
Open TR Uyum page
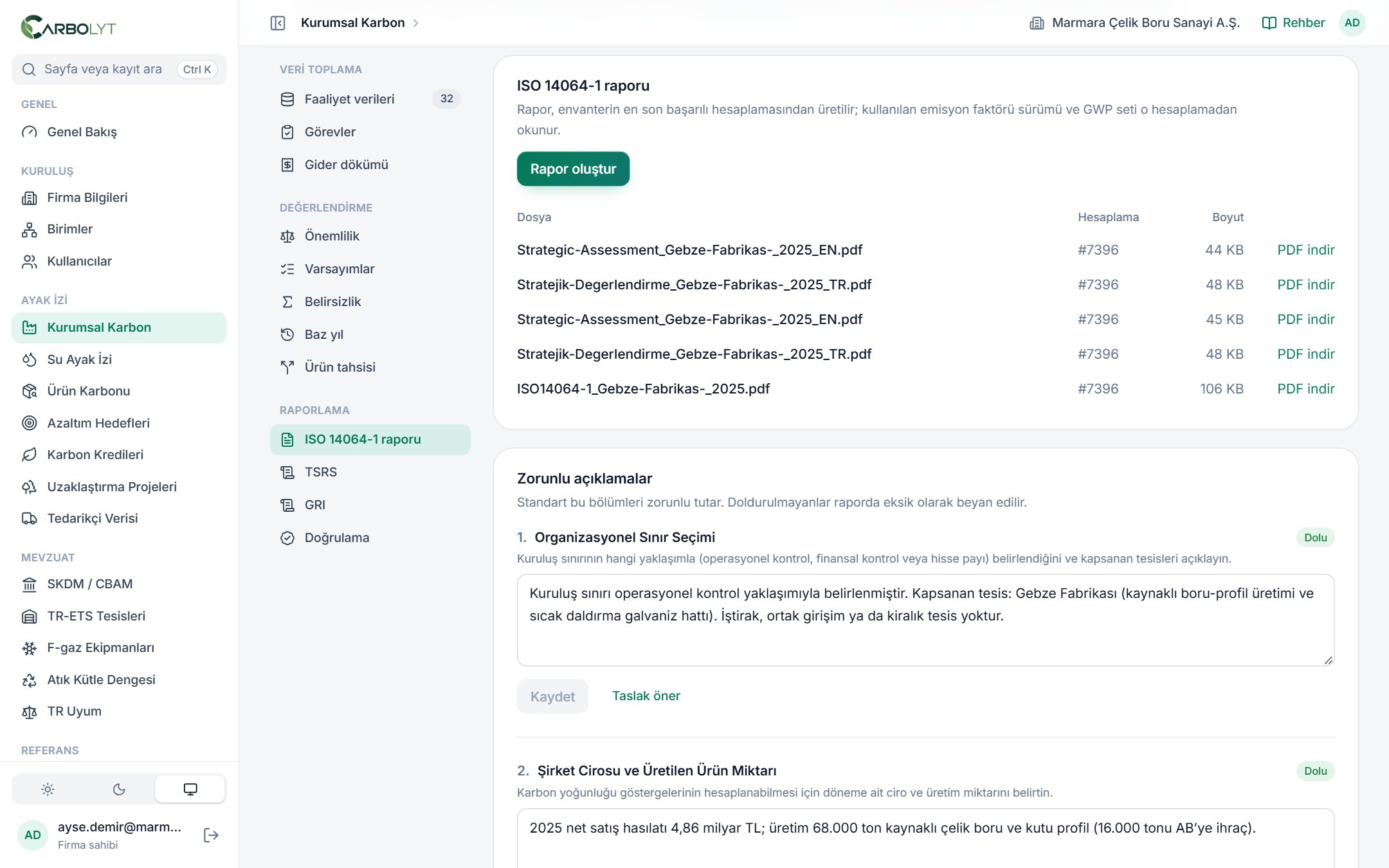119,711
